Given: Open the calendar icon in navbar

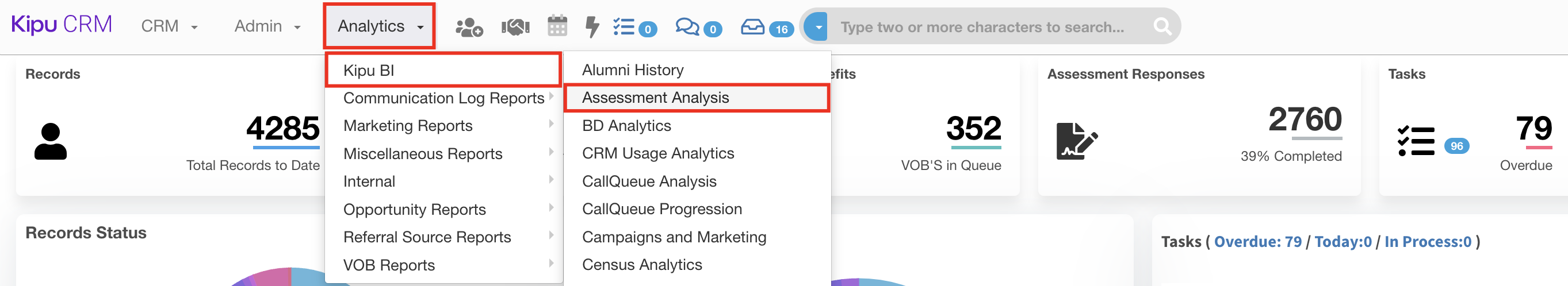Looking at the screenshot, I should point(557,27).
